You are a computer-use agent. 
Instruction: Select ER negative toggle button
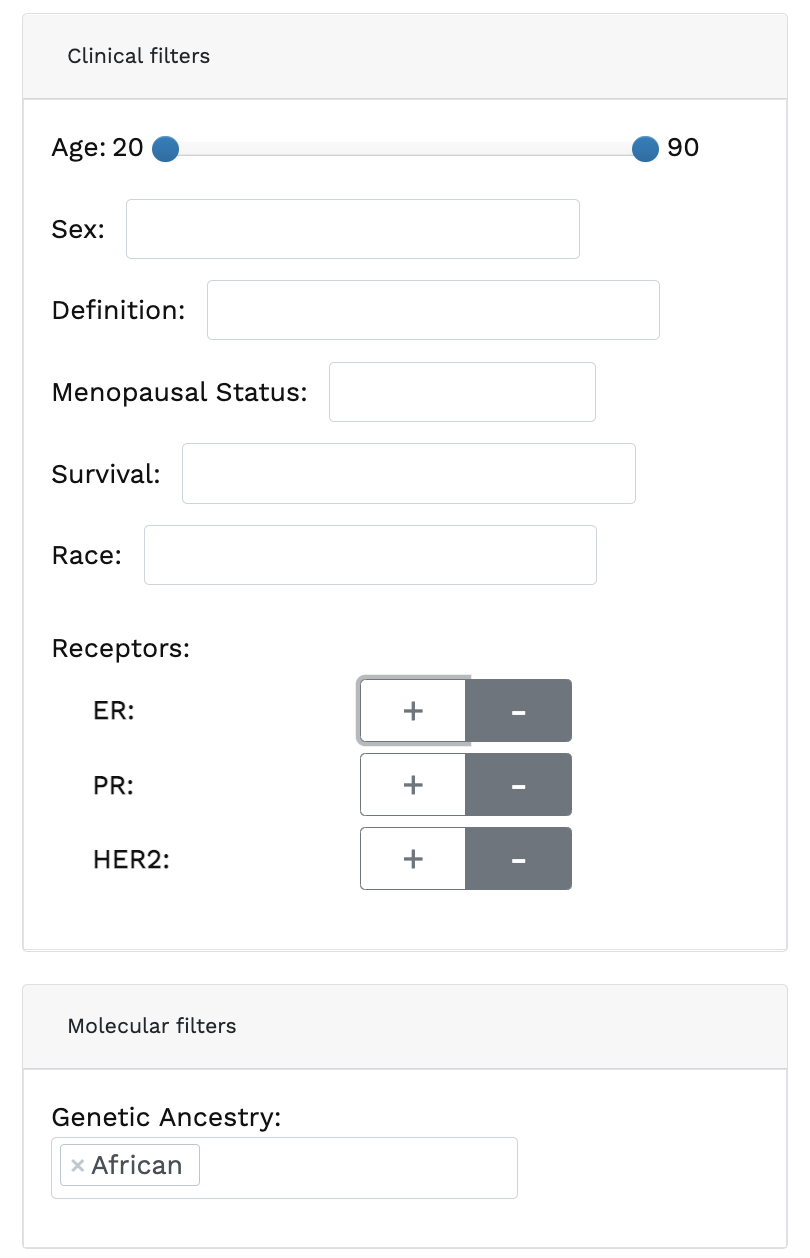click(x=518, y=711)
